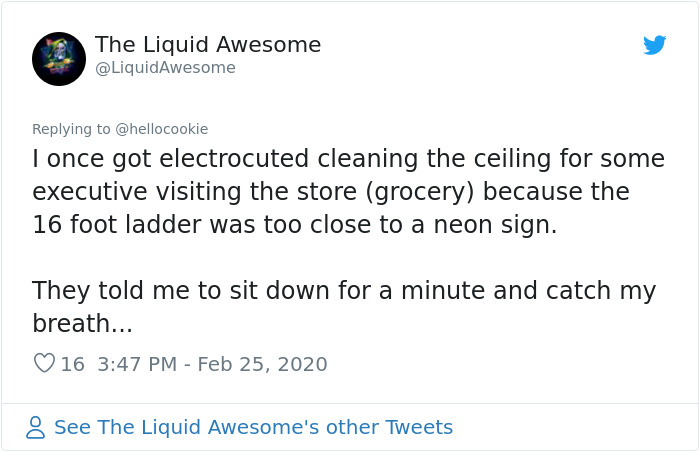
Task: See The Liquid Awesome's other Tweets
Action: coord(254,427)
